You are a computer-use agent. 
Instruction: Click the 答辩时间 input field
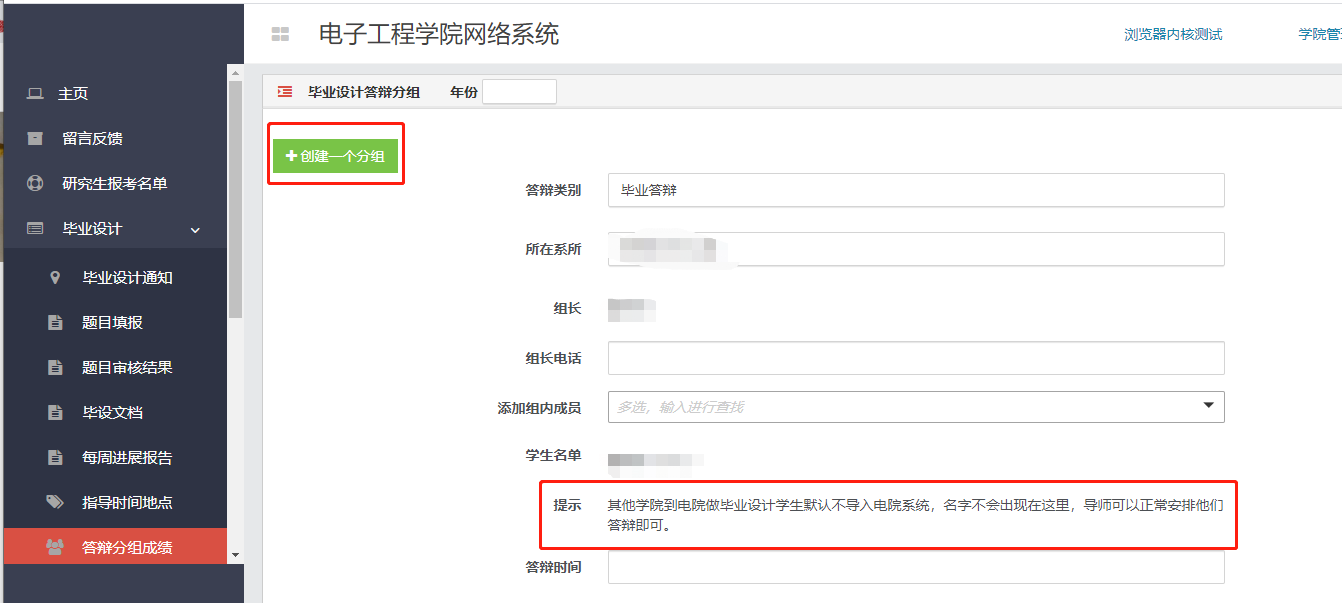coord(915,567)
